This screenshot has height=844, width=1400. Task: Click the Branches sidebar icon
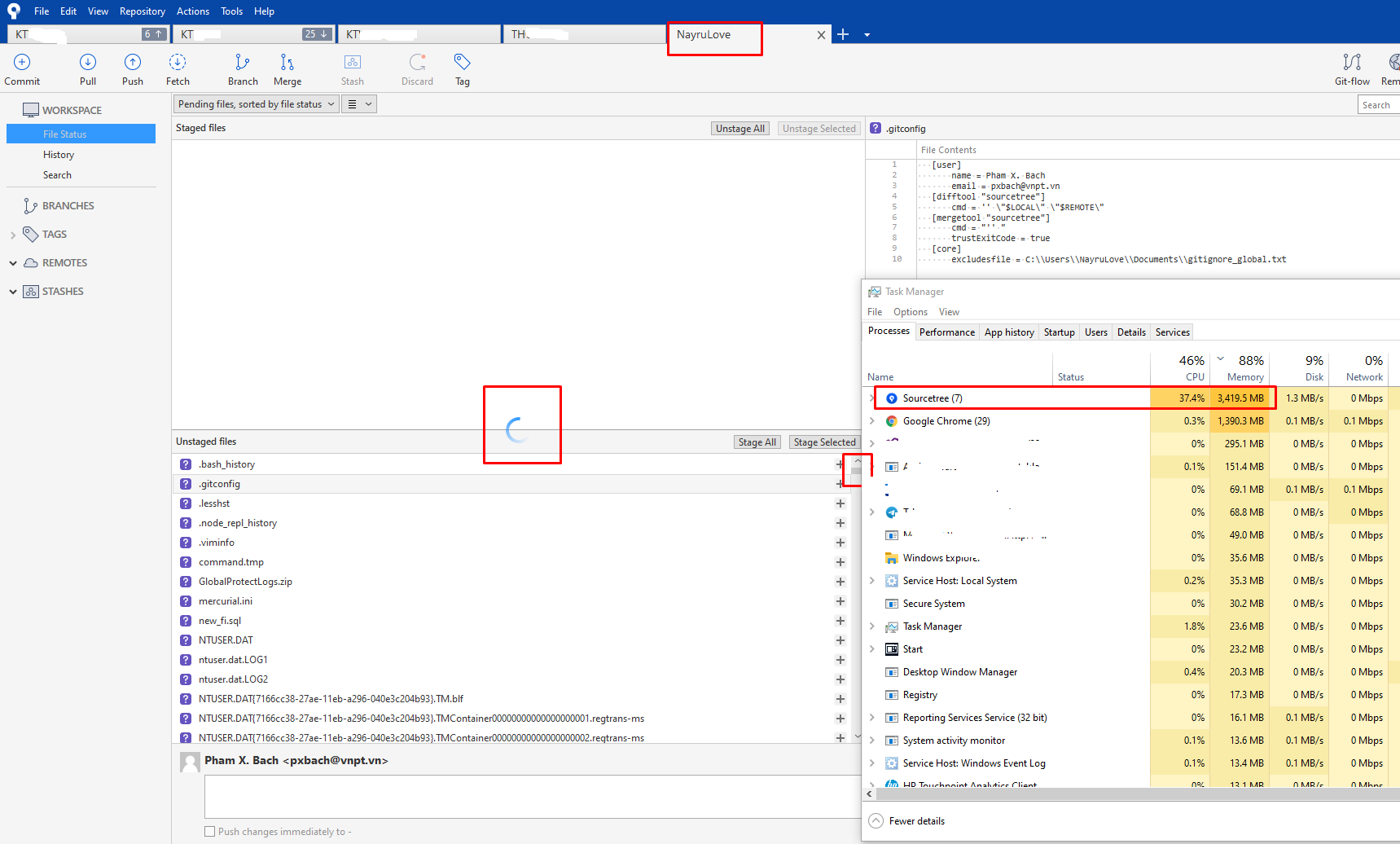click(x=30, y=206)
